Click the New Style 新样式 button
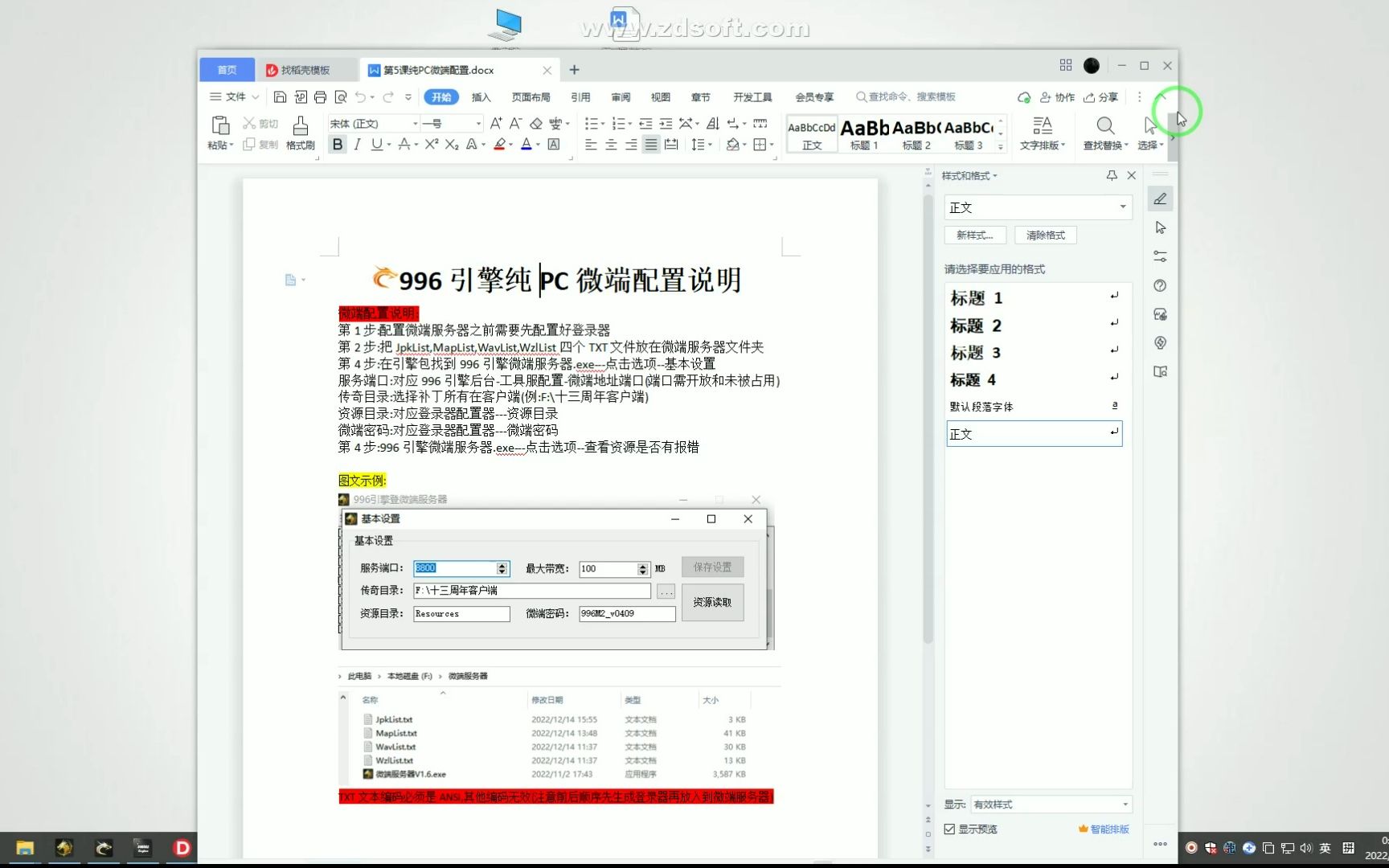The image size is (1389, 868). coord(974,235)
